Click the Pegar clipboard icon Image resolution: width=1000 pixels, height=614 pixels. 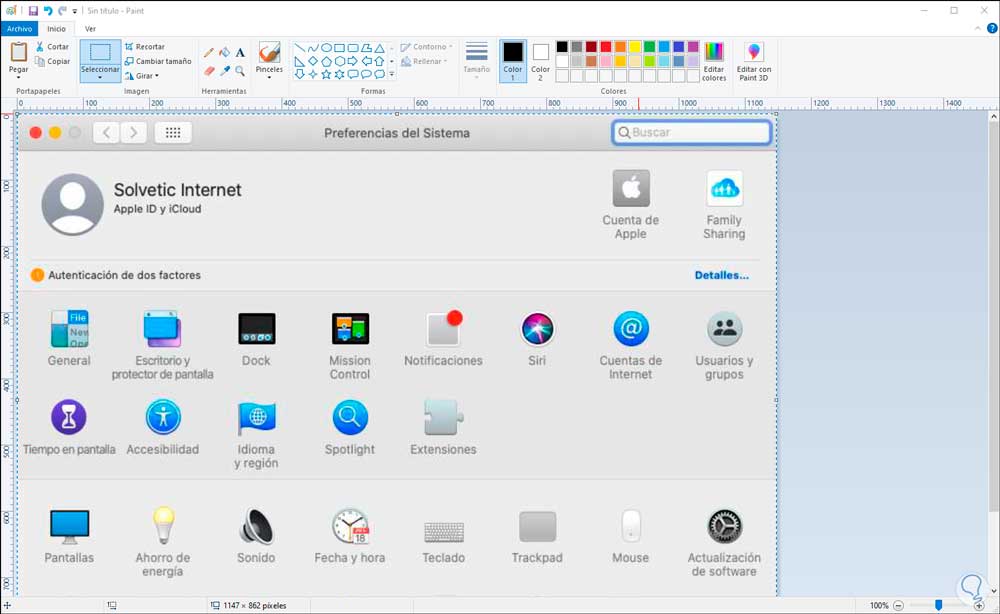coord(18,52)
